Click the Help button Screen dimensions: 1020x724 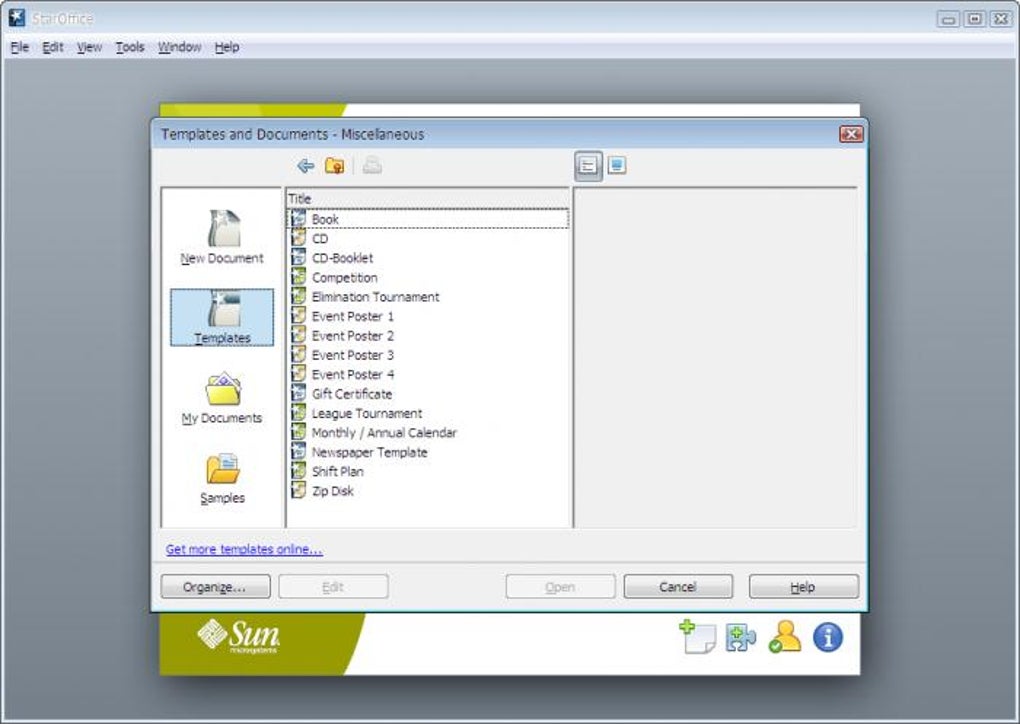pos(802,586)
